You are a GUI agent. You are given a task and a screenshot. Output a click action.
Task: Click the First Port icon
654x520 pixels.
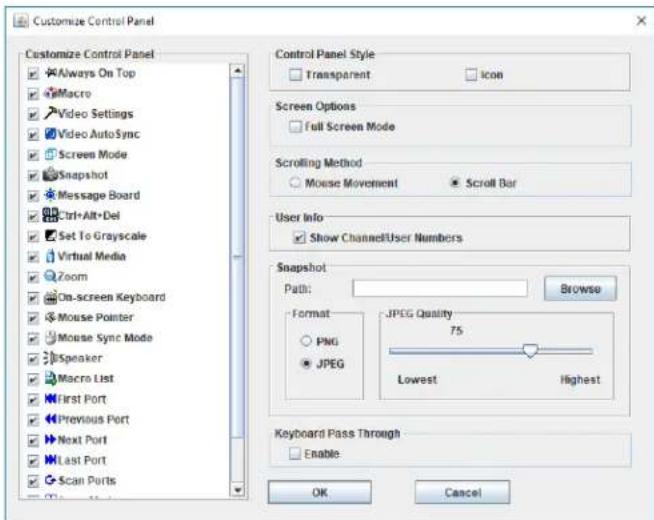point(50,399)
